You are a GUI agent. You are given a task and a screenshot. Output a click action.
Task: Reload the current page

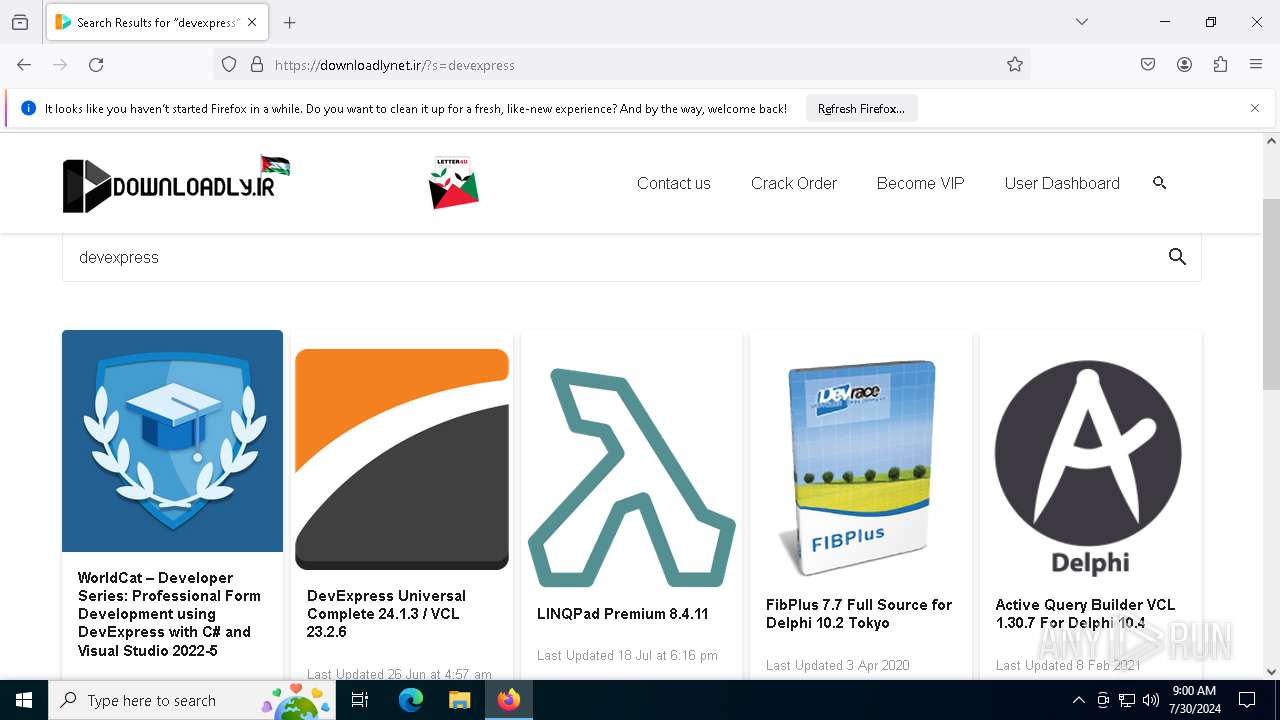[96, 65]
